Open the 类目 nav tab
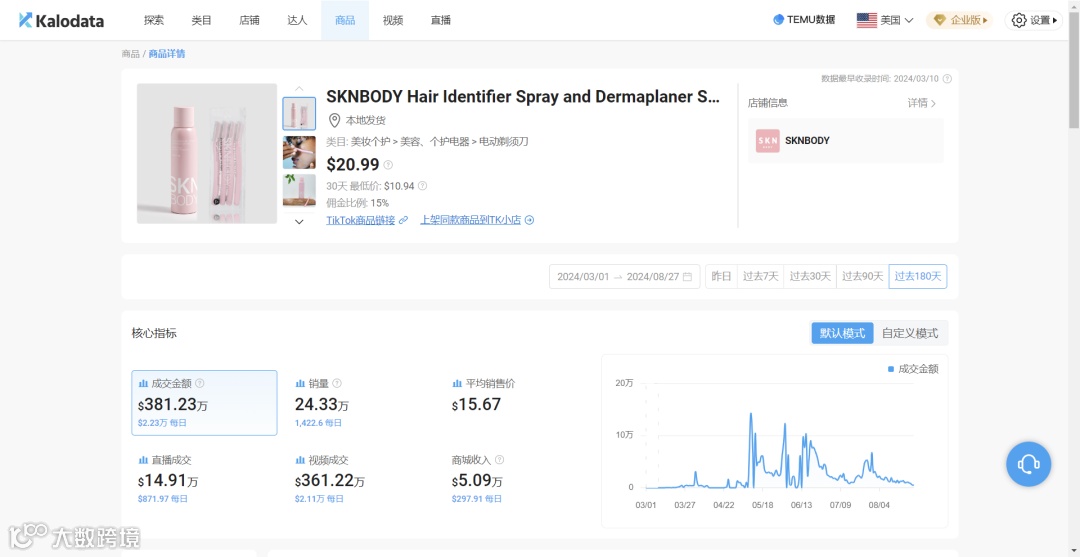Screen dimensions: 1080x557 202,20
